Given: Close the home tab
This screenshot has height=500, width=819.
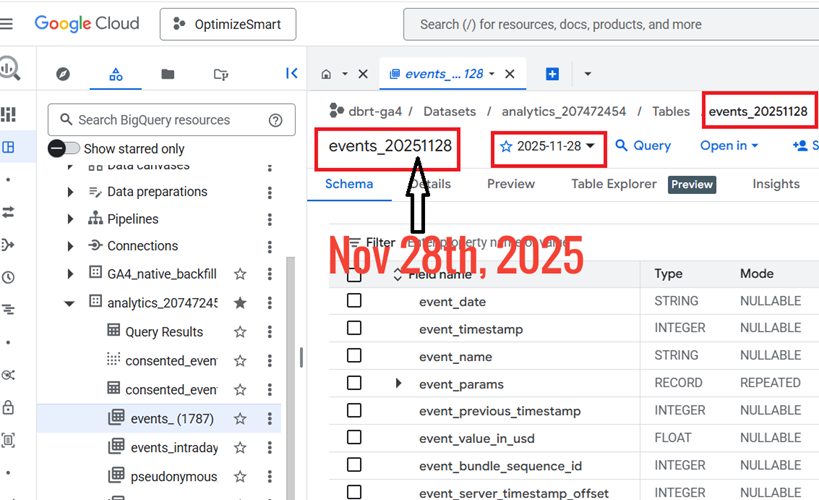Looking at the screenshot, I should pos(363,74).
